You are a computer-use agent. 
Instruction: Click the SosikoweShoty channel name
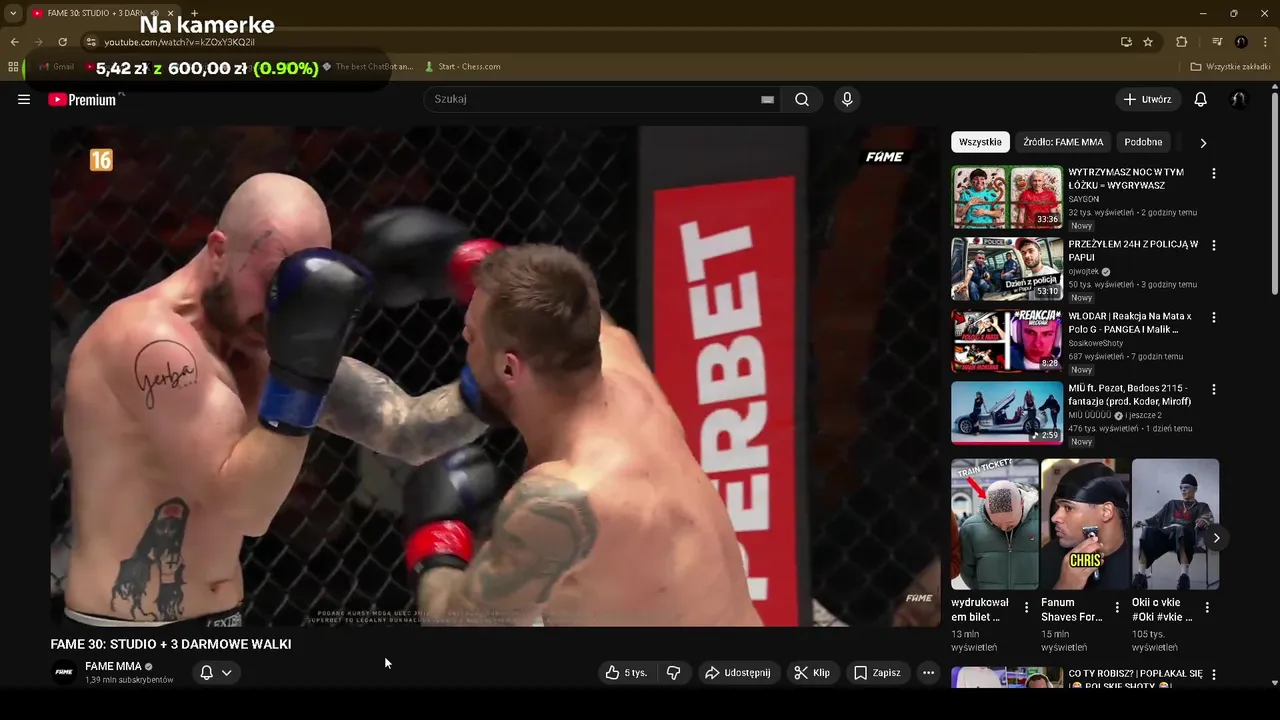(x=1096, y=343)
